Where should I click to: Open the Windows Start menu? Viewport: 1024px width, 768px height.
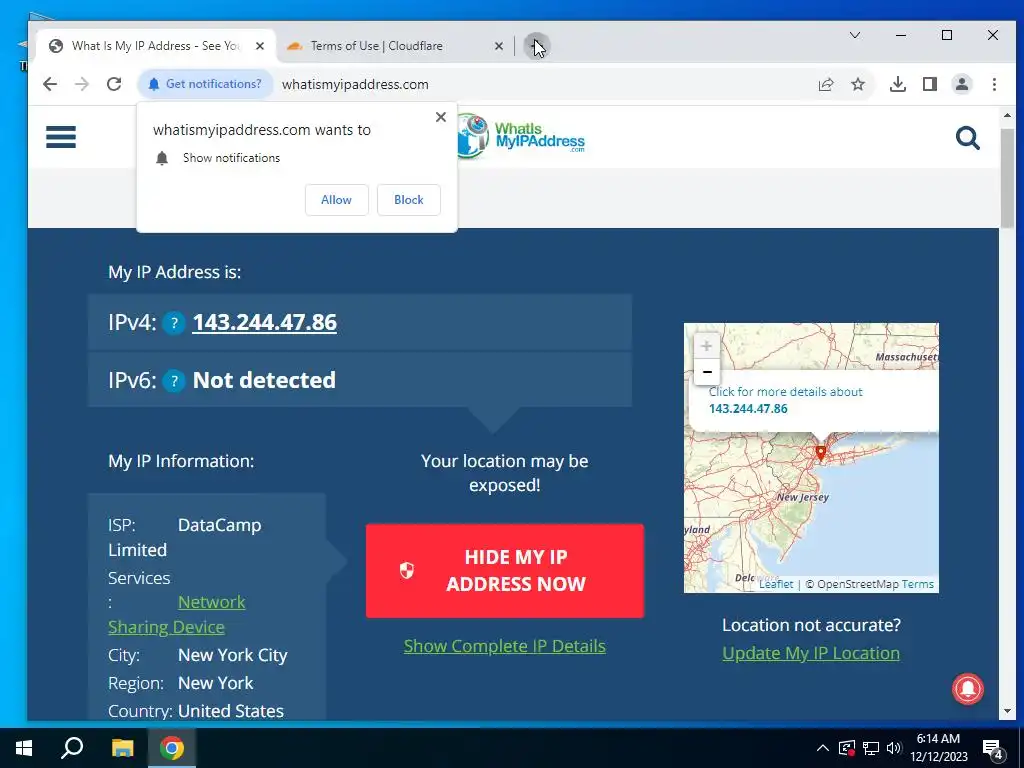coord(24,748)
